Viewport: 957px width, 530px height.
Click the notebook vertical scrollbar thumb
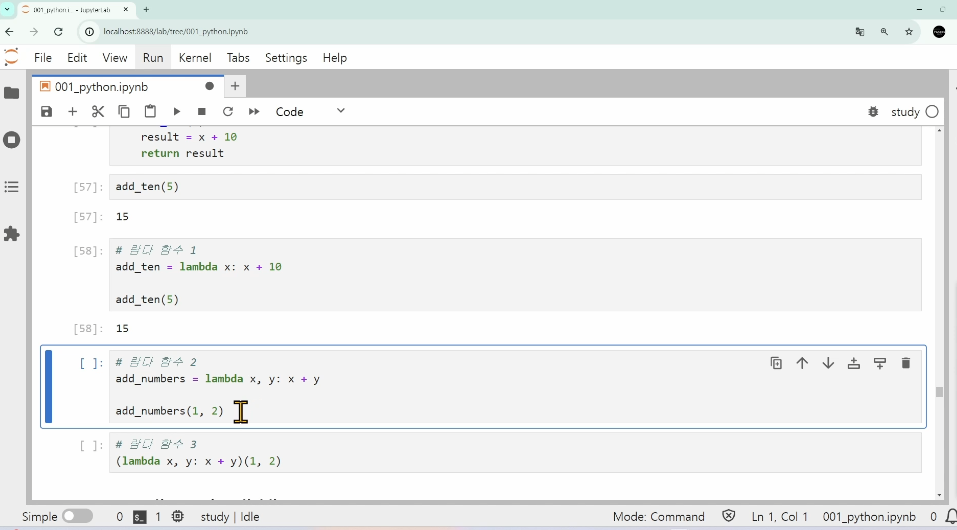pyautogui.click(x=939, y=391)
